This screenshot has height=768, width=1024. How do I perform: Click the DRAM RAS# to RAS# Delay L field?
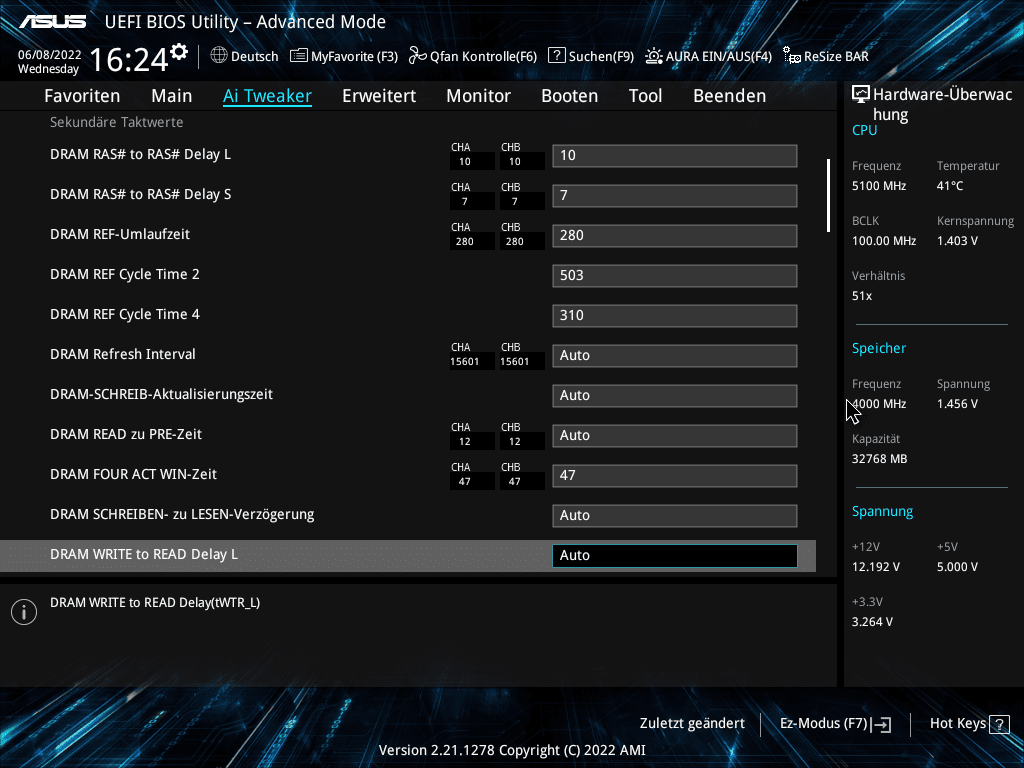pyautogui.click(x=675, y=155)
